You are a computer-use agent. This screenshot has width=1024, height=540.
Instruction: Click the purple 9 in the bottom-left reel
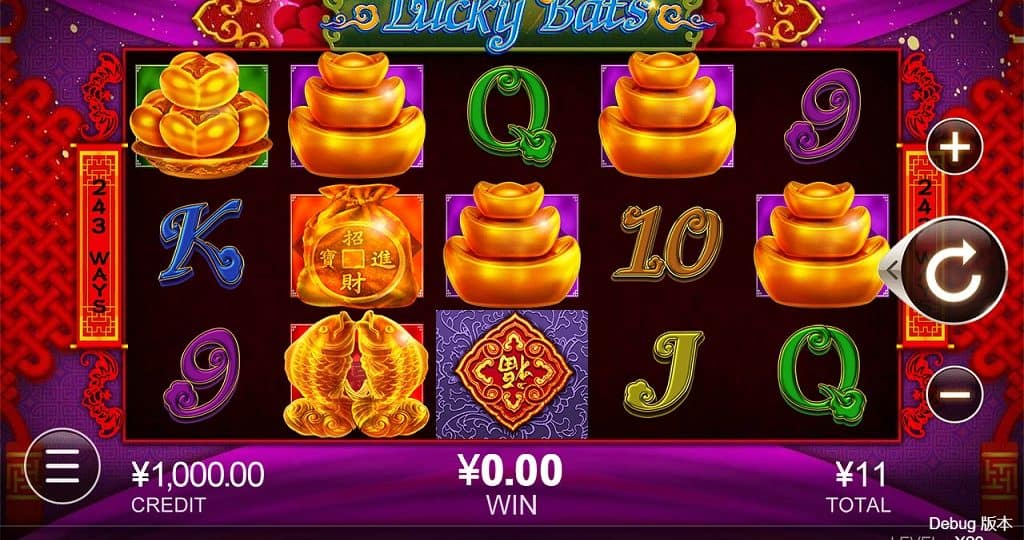(x=201, y=375)
